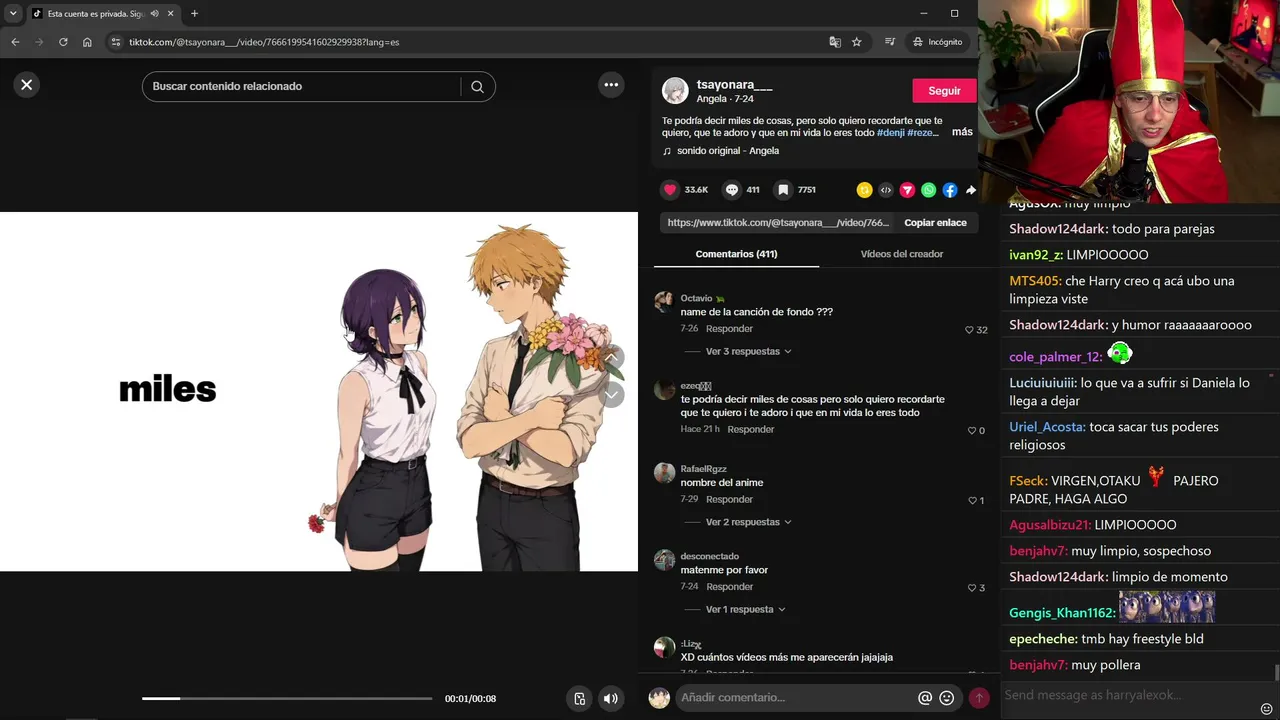The height and width of the screenshot is (720, 1280).
Task: Bookmark this page with the star icon
Action: [857, 42]
